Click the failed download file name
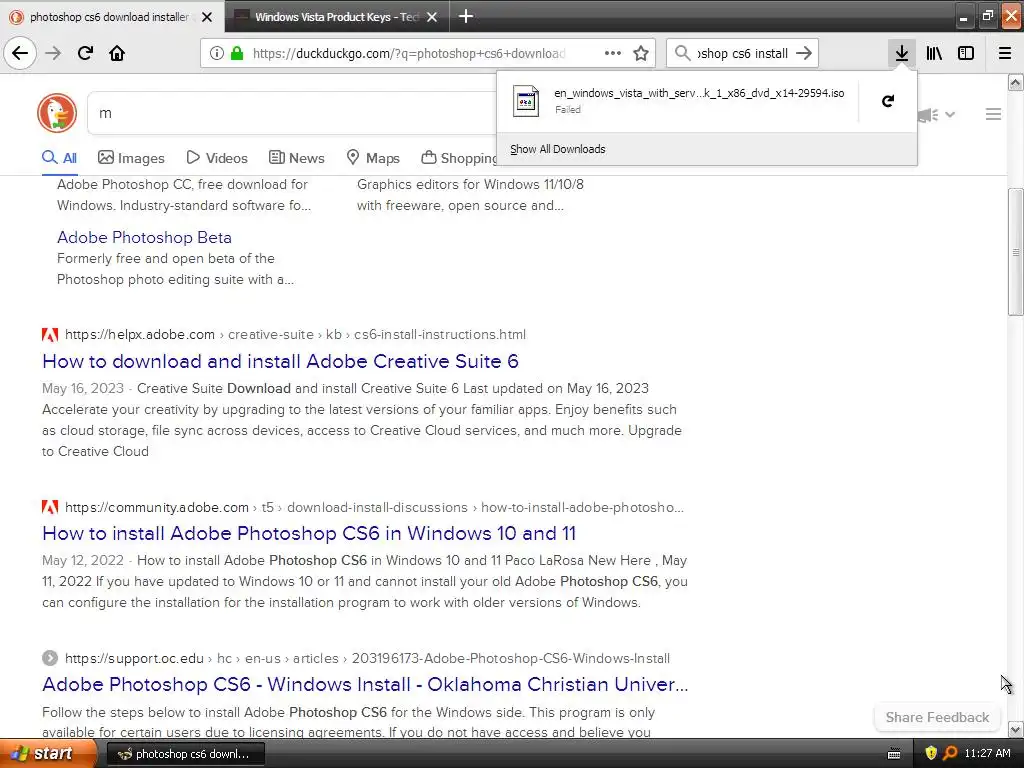This screenshot has width=1024, height=768. 699,93
